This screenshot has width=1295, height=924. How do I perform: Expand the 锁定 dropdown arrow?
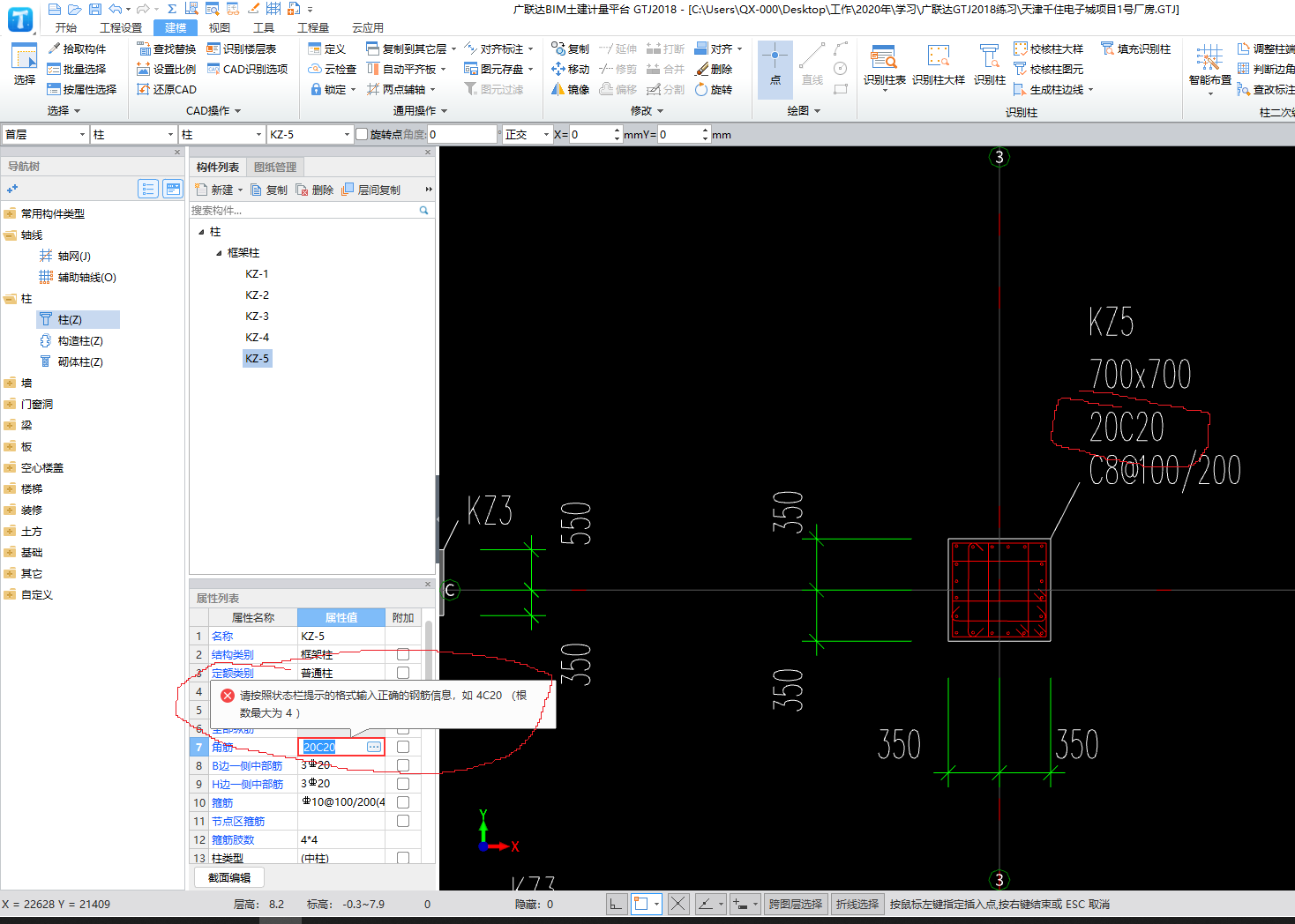(x=353, y=89)
